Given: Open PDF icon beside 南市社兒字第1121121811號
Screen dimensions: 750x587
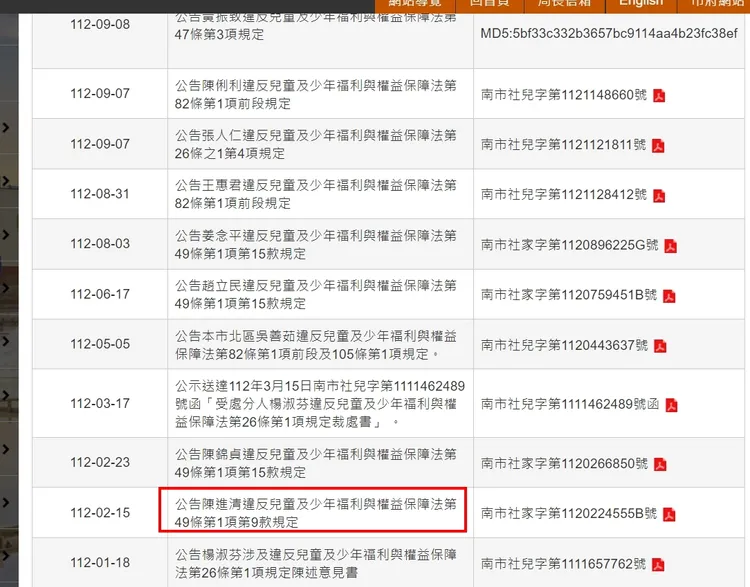Looking at the screenshot, I should coord(658,145).
